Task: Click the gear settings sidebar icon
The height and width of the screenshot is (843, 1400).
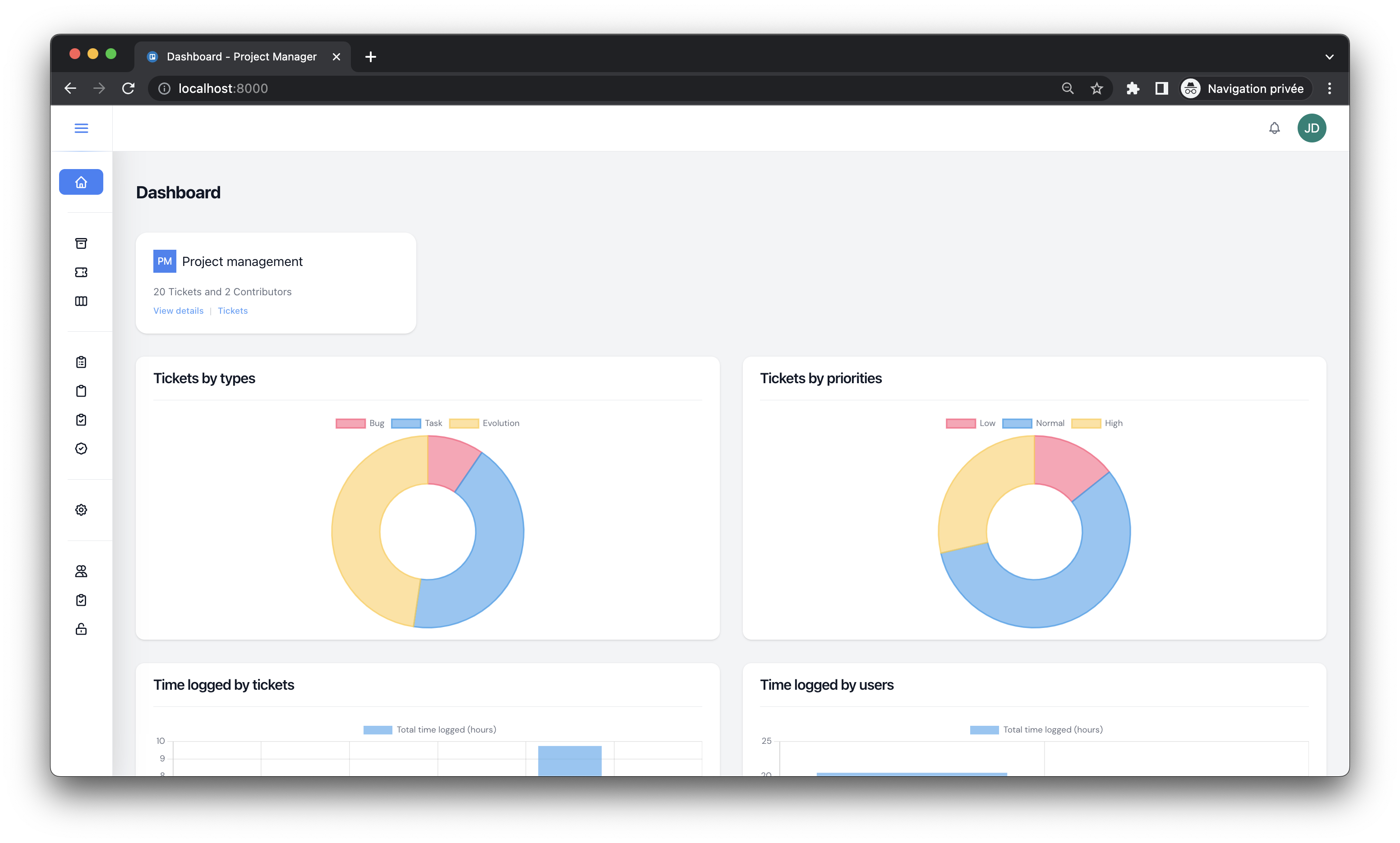Action: pos(81,509)
